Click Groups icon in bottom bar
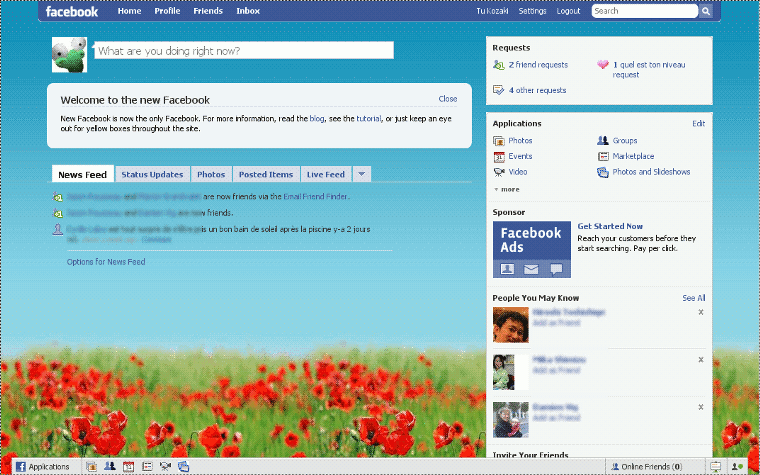This screenshot has width=760, height=475. click(x=110, y=467)
